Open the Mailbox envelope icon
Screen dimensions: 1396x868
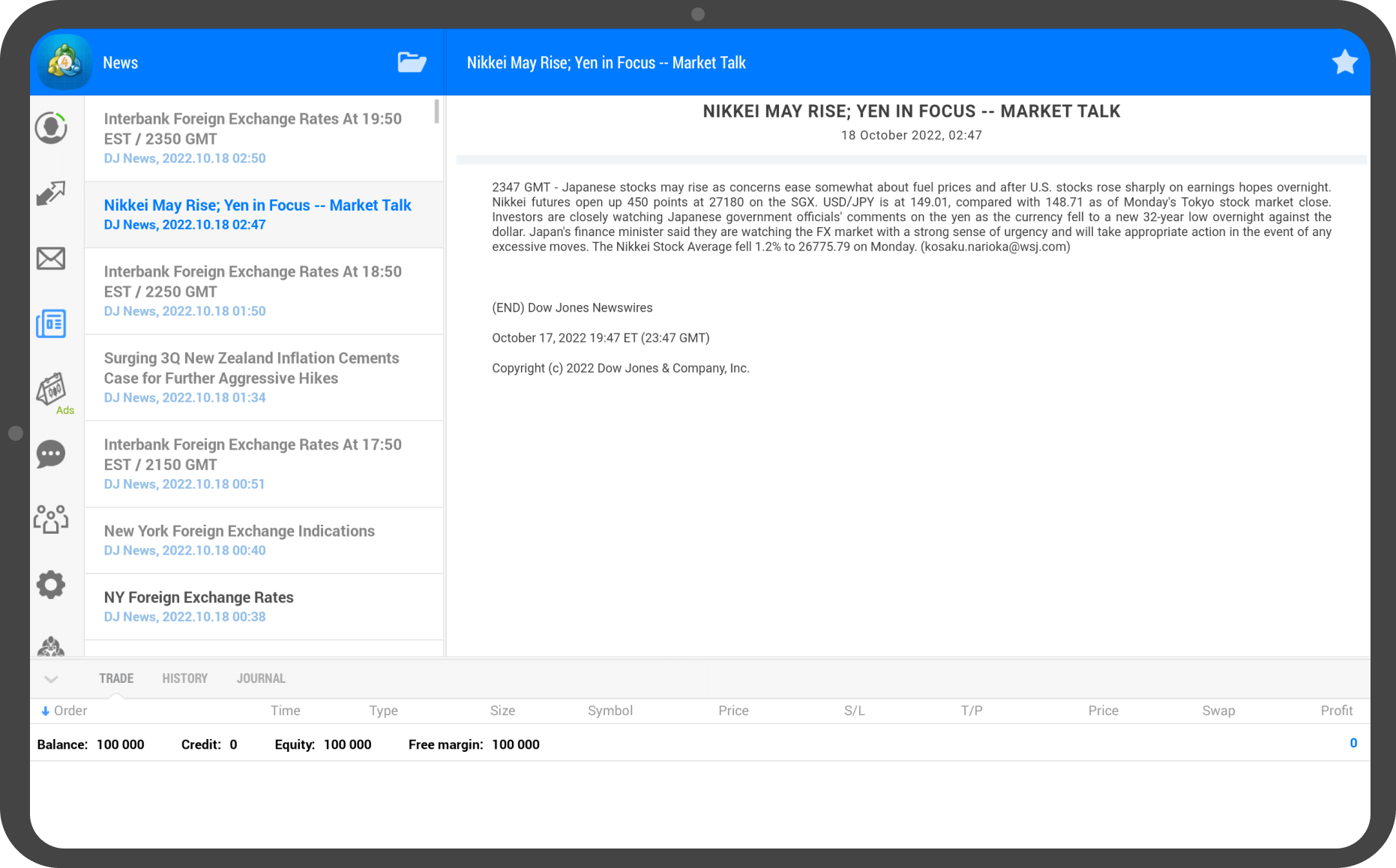click(x=51, y=259)
